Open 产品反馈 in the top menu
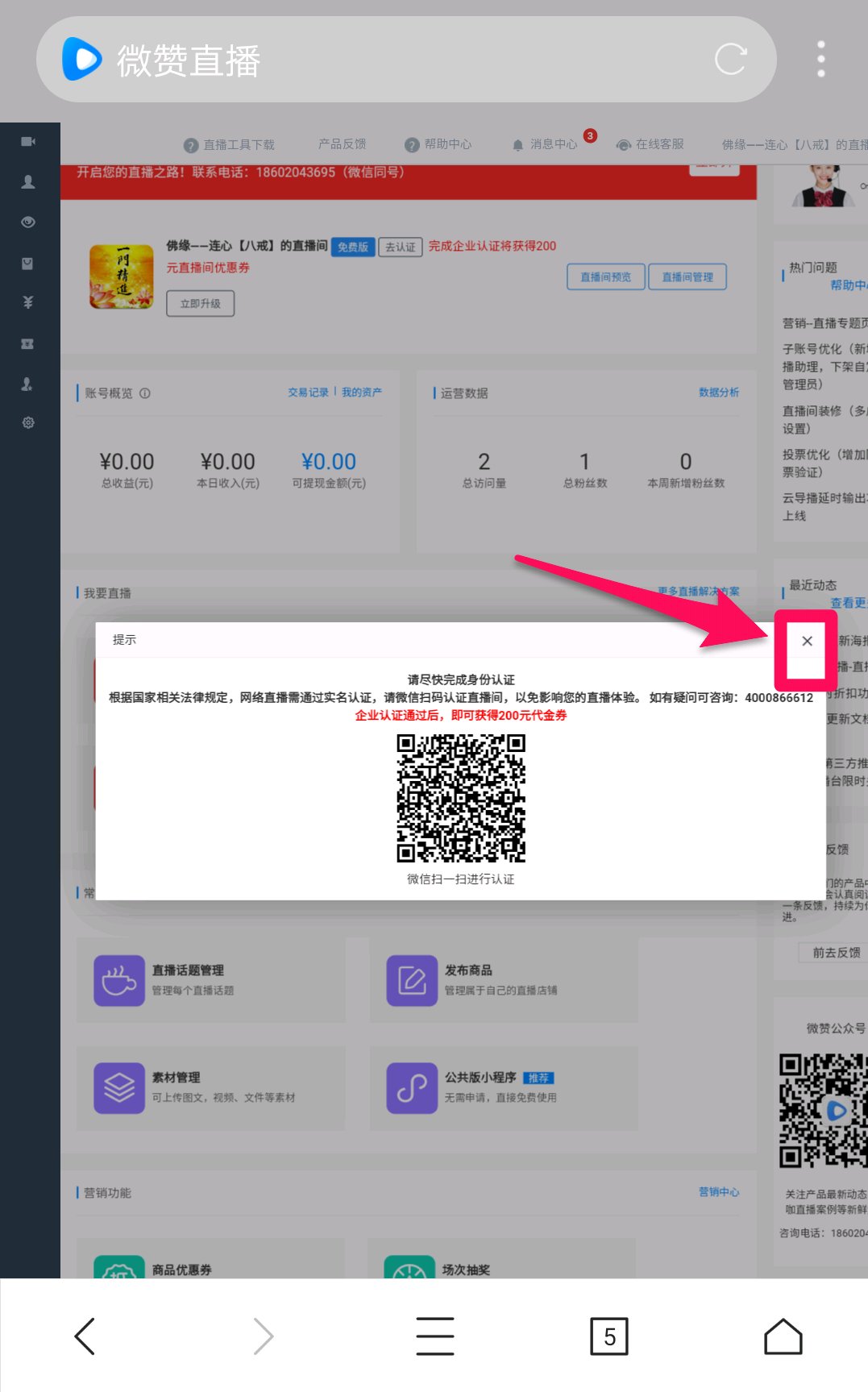 point(343,144)
